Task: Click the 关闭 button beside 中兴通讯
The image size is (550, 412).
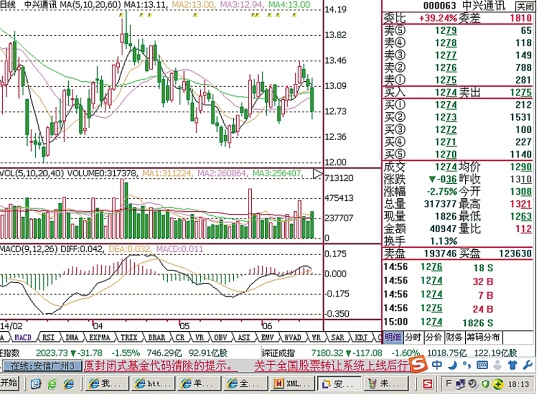Action: [x=525, y=6]
